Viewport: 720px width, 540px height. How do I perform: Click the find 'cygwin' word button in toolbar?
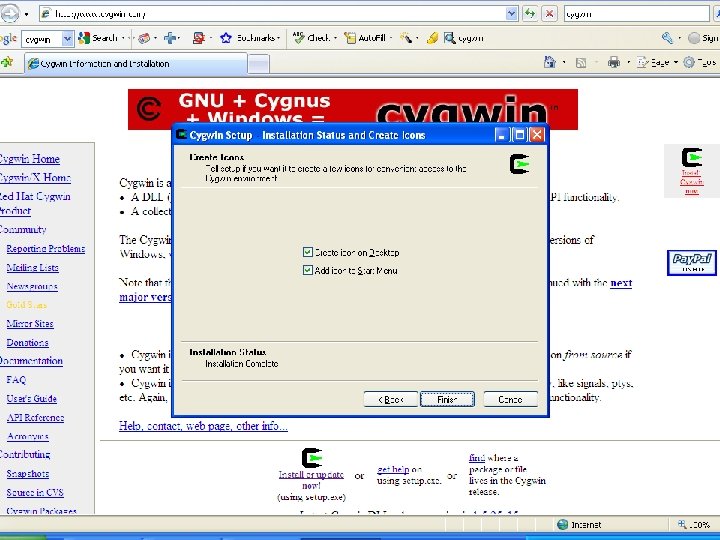click(x=464, y=38)
